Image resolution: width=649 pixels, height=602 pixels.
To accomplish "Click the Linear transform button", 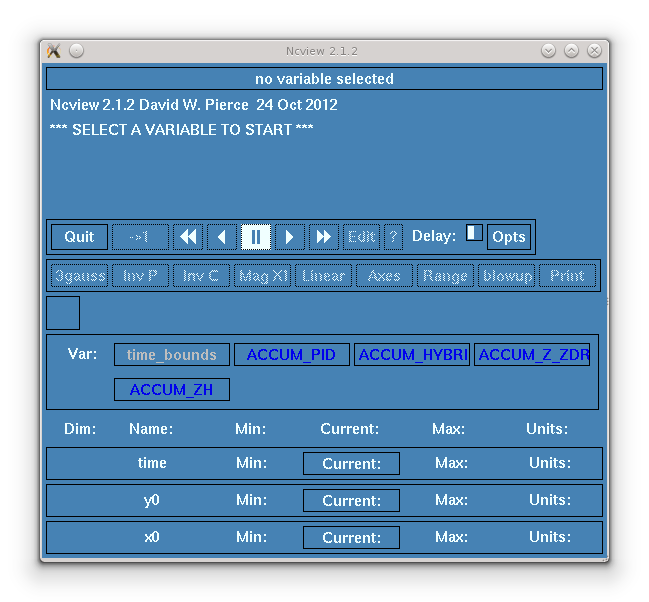I will pyautogui.click(x=323, y=276).
